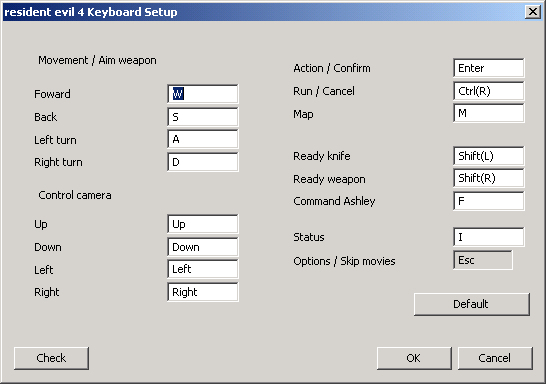546x384 pixels.
Task: Focus the Right turn key field
Action: tap(203, 162)
